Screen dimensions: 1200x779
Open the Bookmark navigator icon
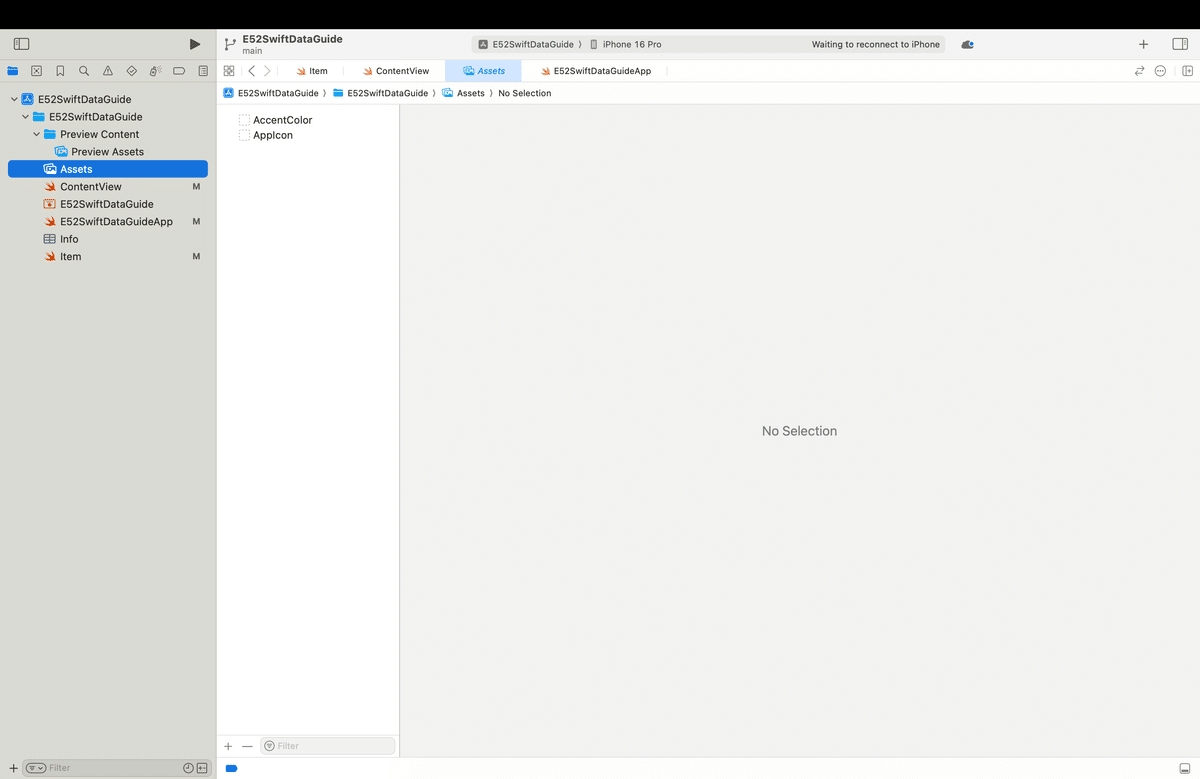[x=60, y=71]
